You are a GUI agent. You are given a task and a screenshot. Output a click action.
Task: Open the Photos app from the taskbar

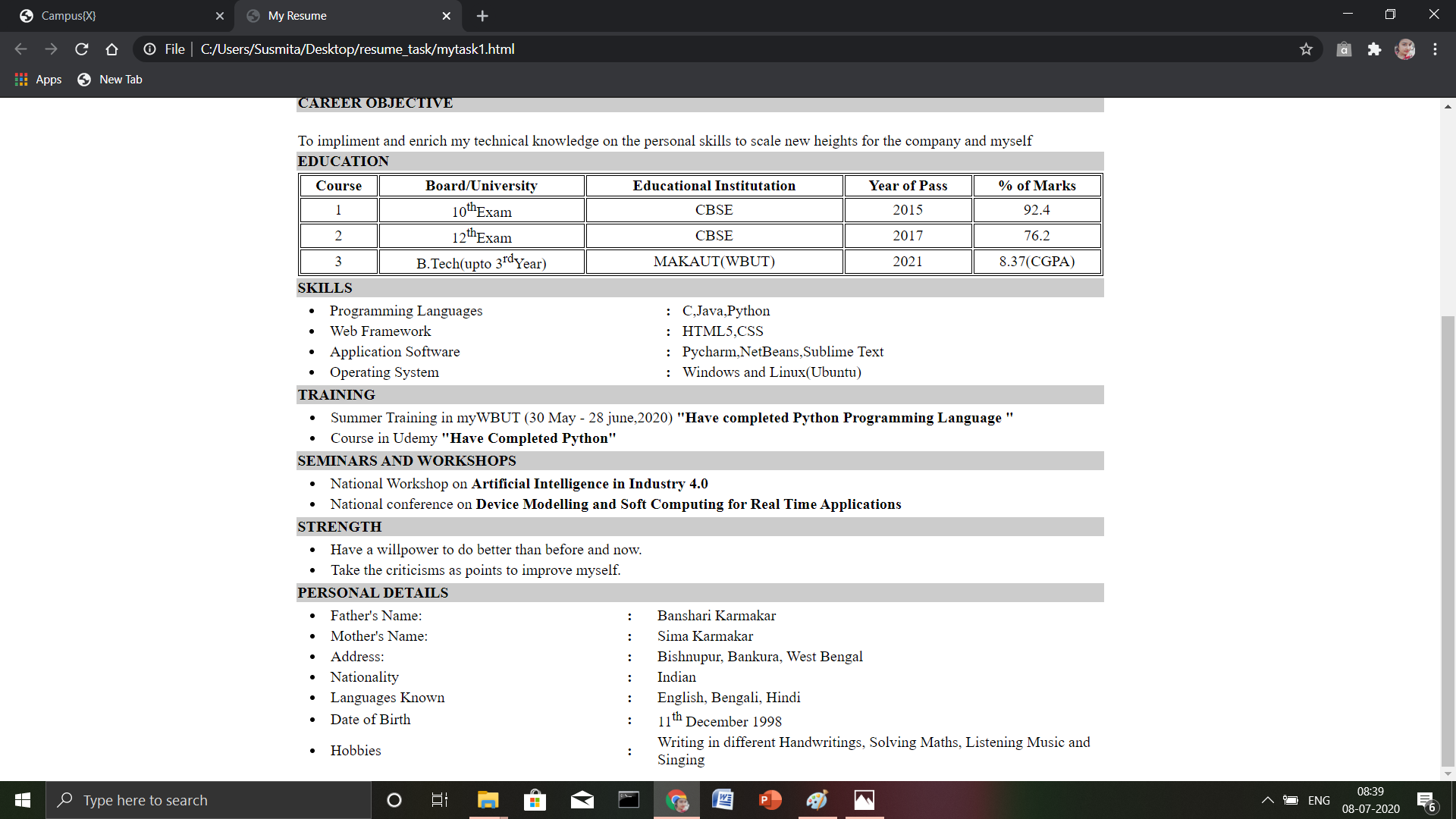click(864, 800)
